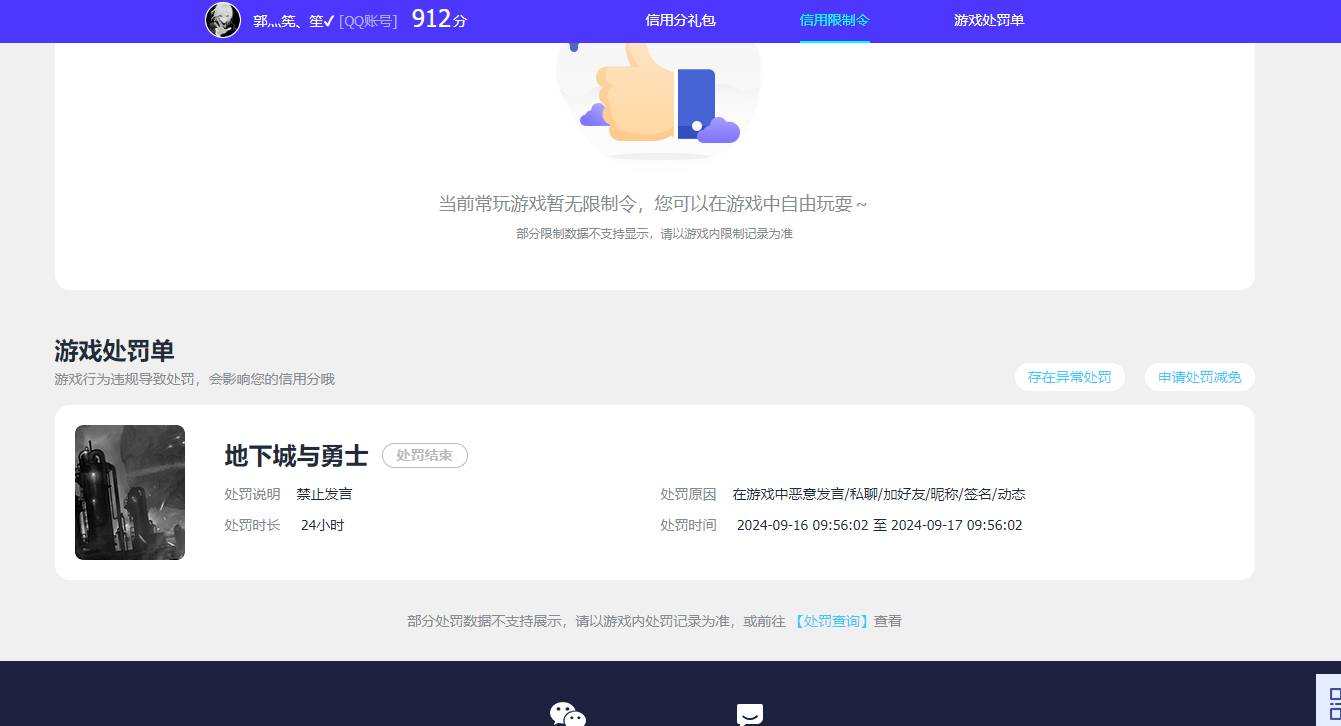
Task: Click the 当前常玩游戏暂无限制令 message
Action: [x=653, y=204]
